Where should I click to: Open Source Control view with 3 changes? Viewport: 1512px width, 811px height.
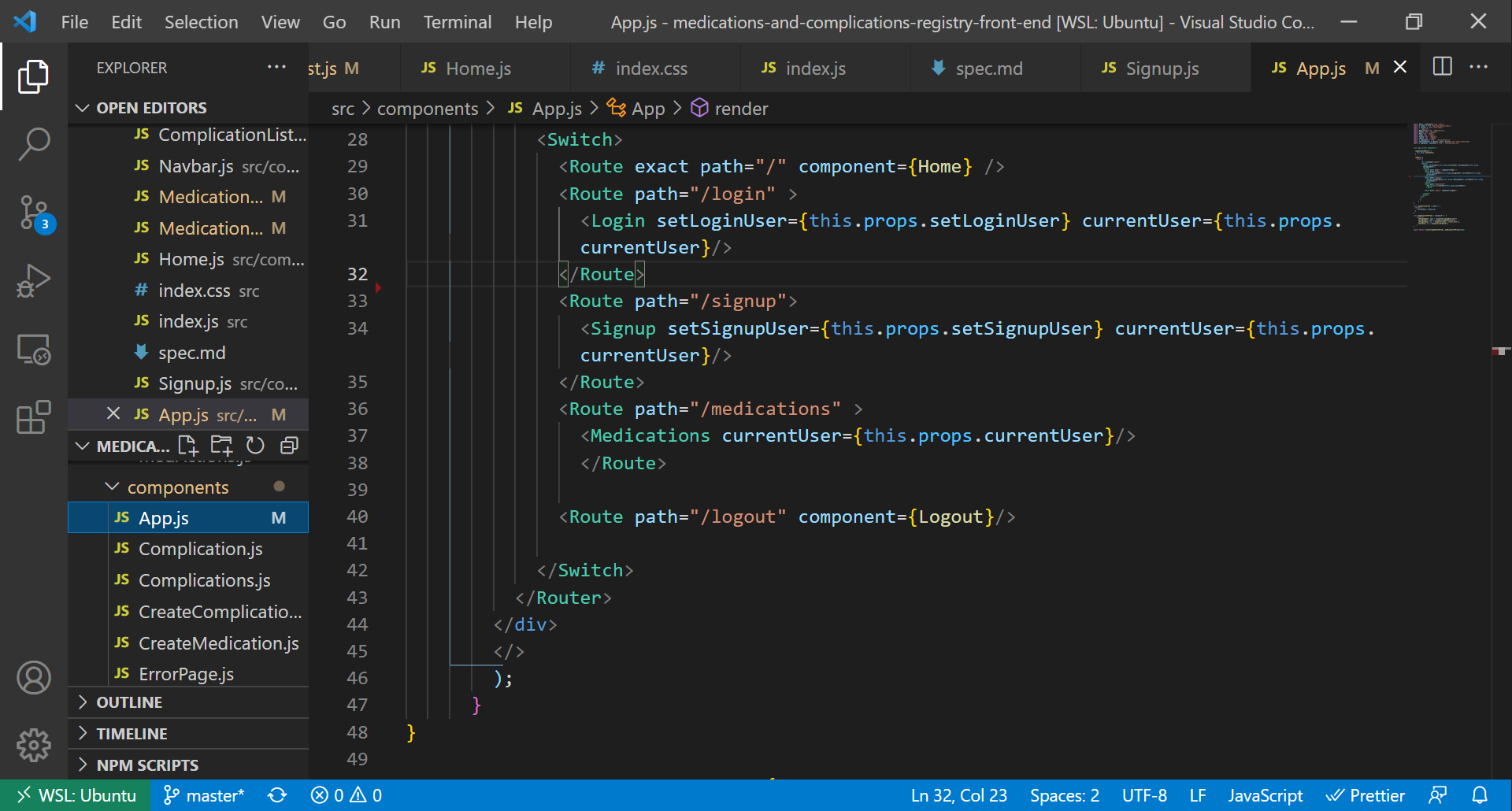(x=34, y=213)
